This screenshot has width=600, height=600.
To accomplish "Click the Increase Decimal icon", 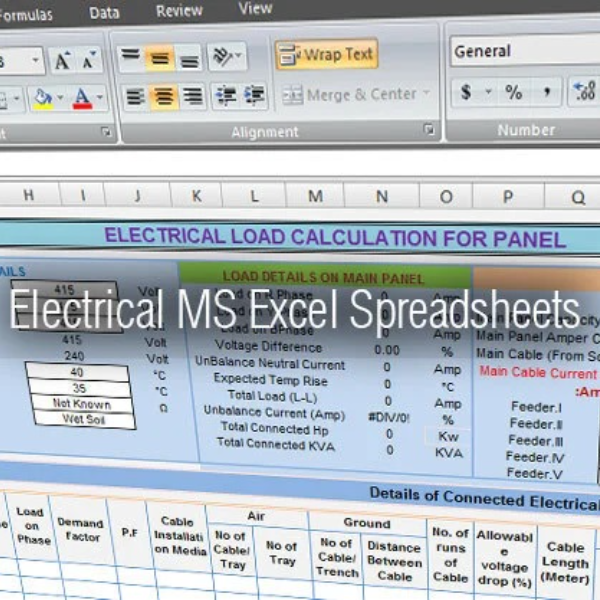I will [584, 92].
